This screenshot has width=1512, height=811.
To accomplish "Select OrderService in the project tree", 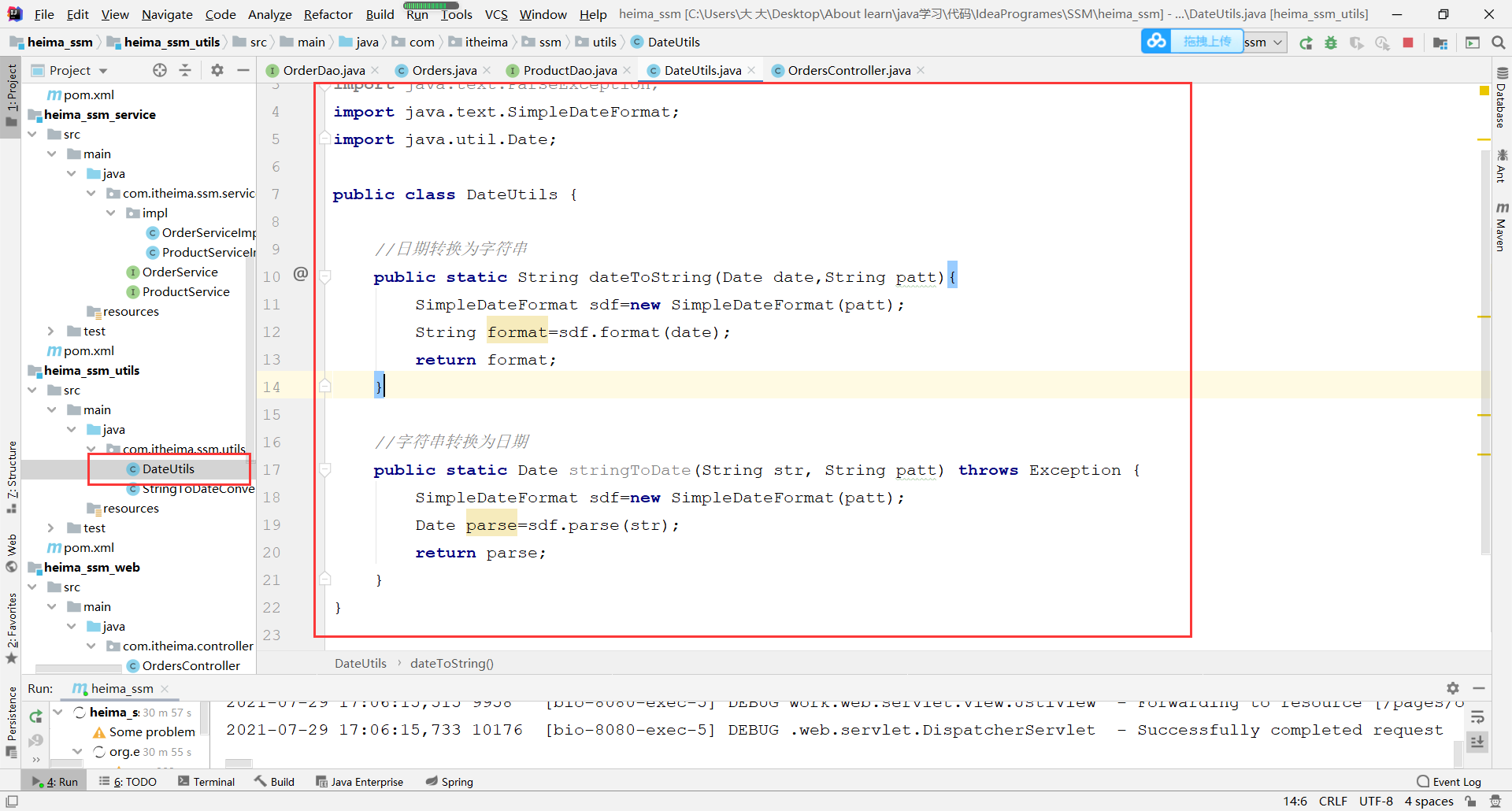I will point(180,272).
